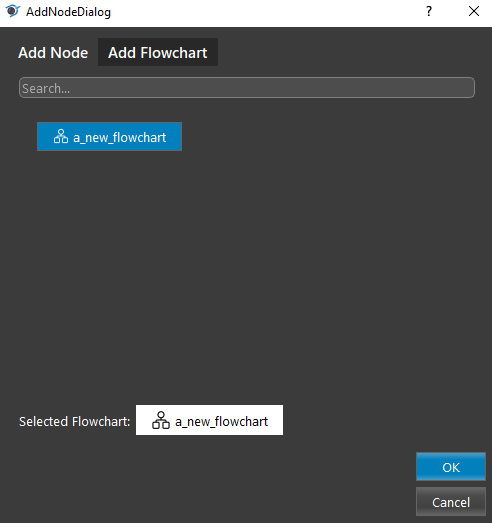
Task: Confirm with the OK button
Action: click(x=451, y=467)
